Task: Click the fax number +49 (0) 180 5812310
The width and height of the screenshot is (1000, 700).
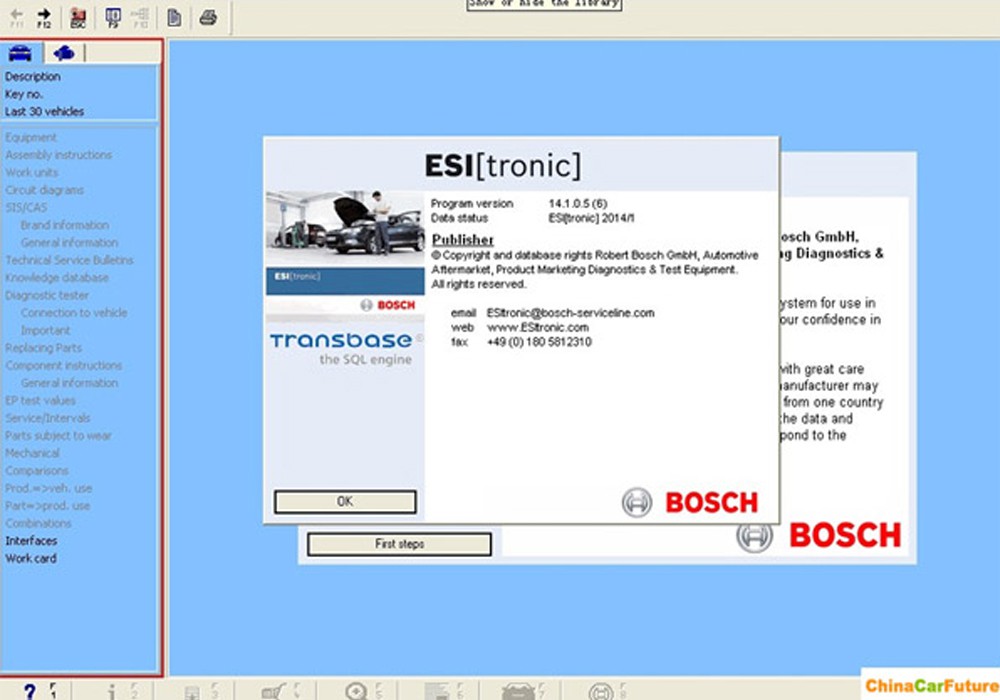Action: pyautogui.click(x=540, y=342)
